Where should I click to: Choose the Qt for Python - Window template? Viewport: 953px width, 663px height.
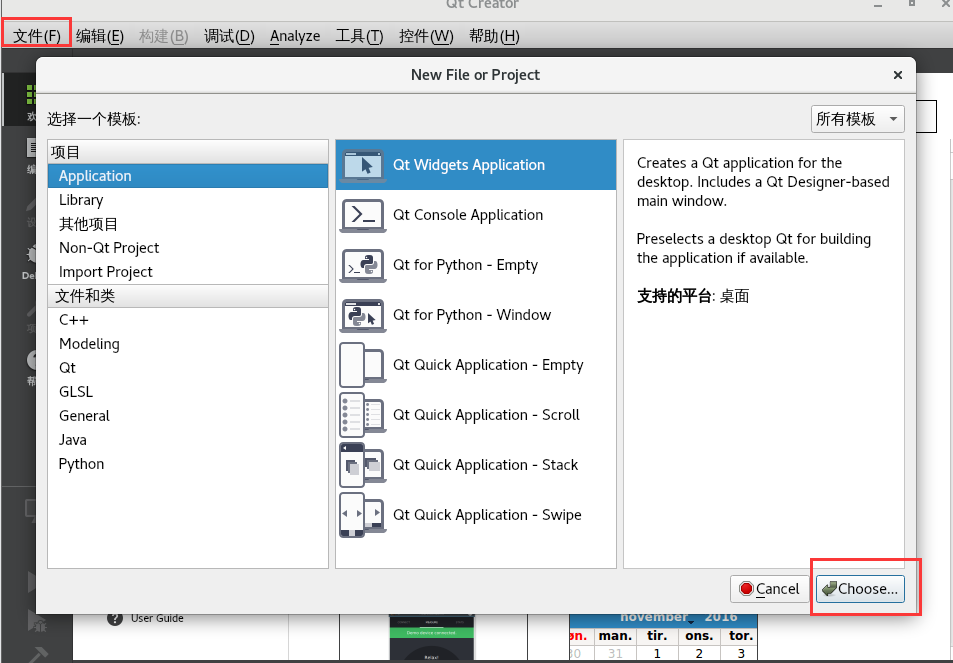pos(468,314)
